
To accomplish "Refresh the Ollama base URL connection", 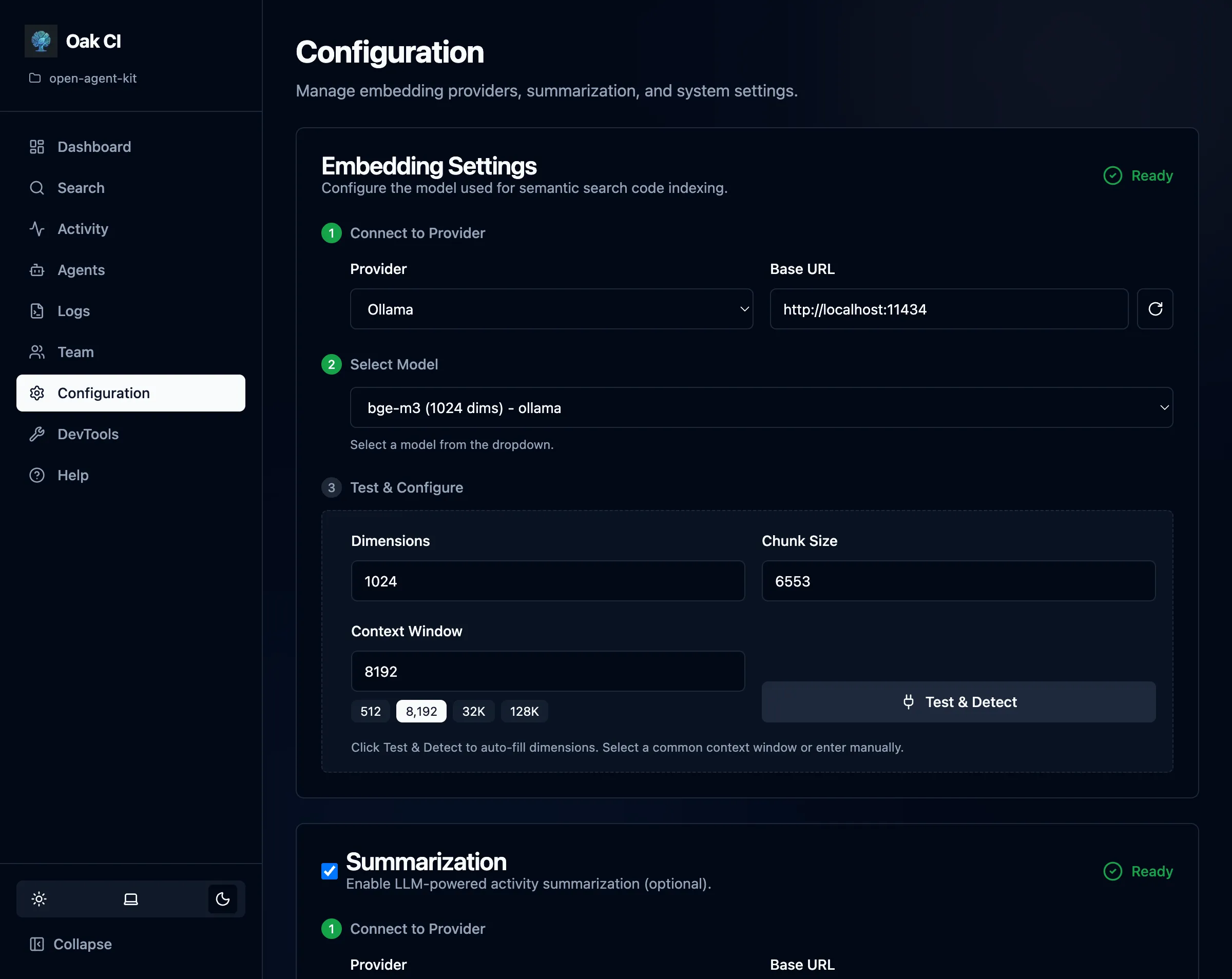I will pos(1155,309).
